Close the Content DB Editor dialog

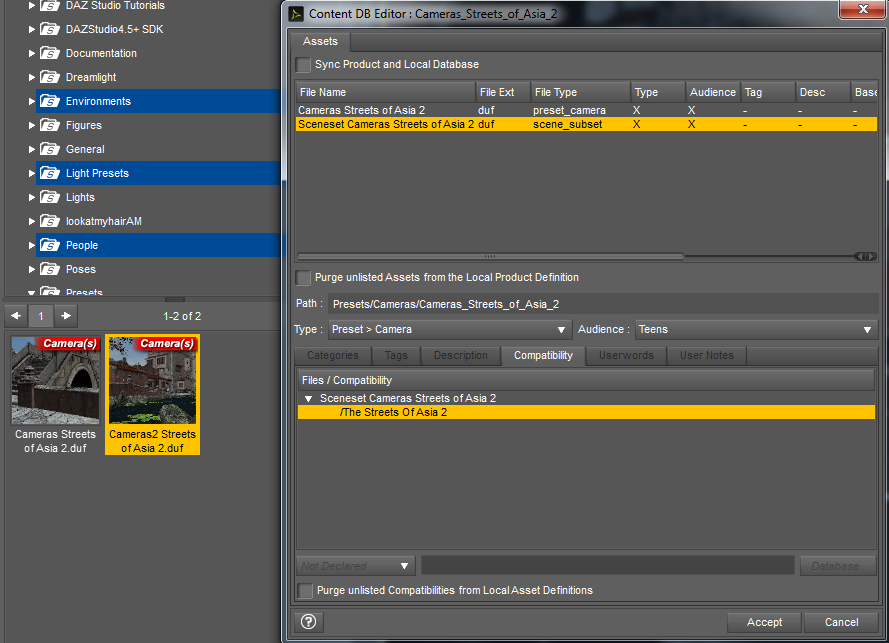tap(862, 9)
